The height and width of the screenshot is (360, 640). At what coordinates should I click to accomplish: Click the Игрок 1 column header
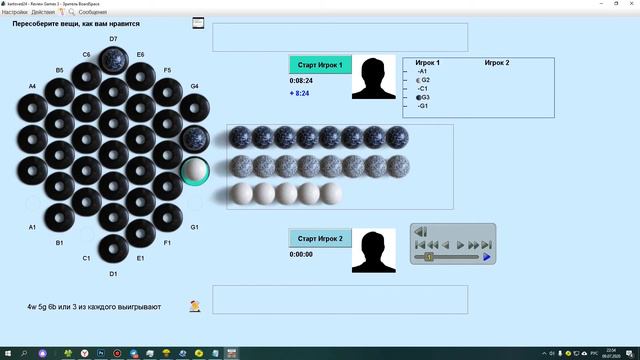pos(427,63)
